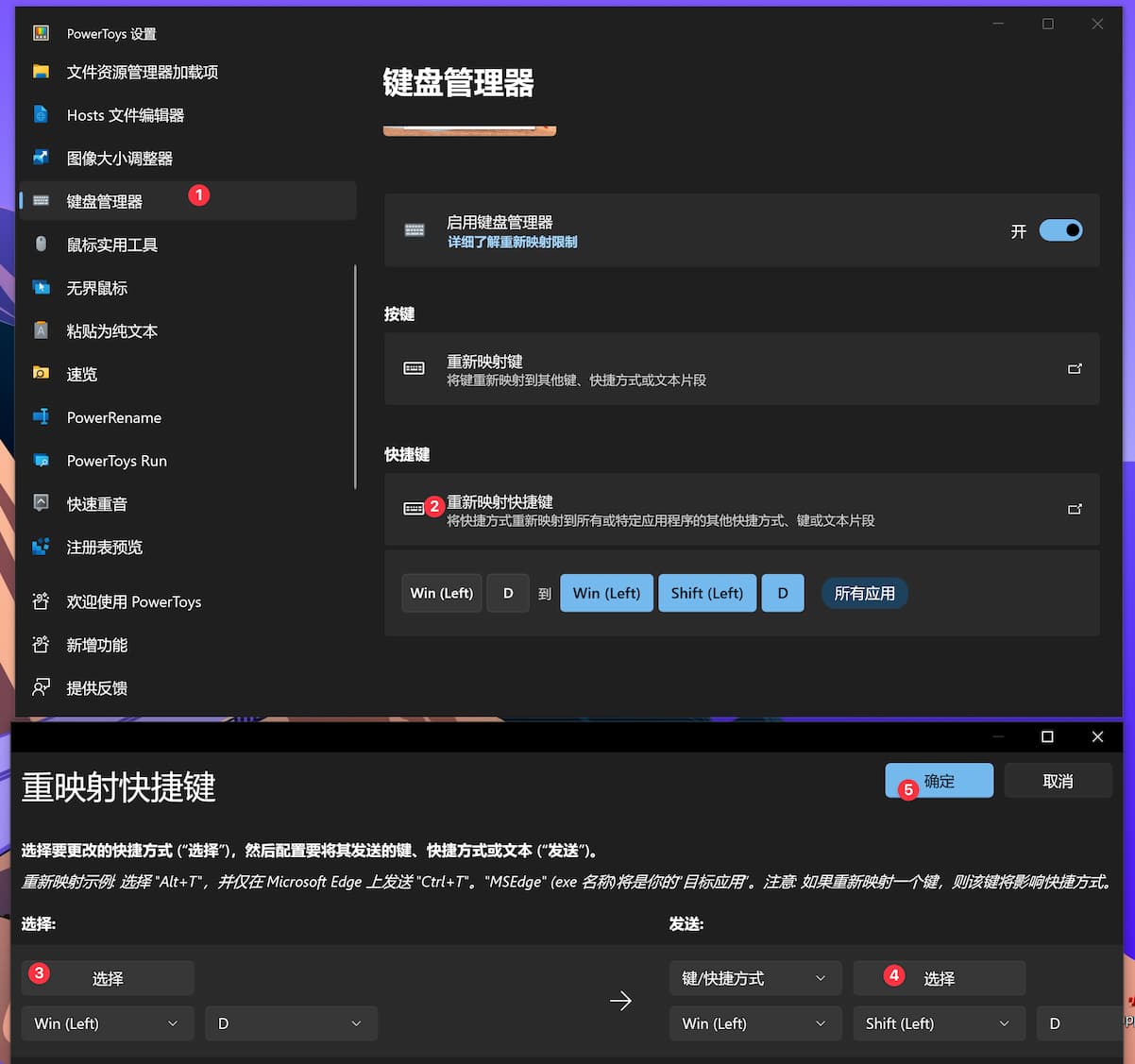Open the 键/快捷方式 type dropdown
Image resolution: width=1135 pixels, height=1064 pixels.
[x=754, y=978]
